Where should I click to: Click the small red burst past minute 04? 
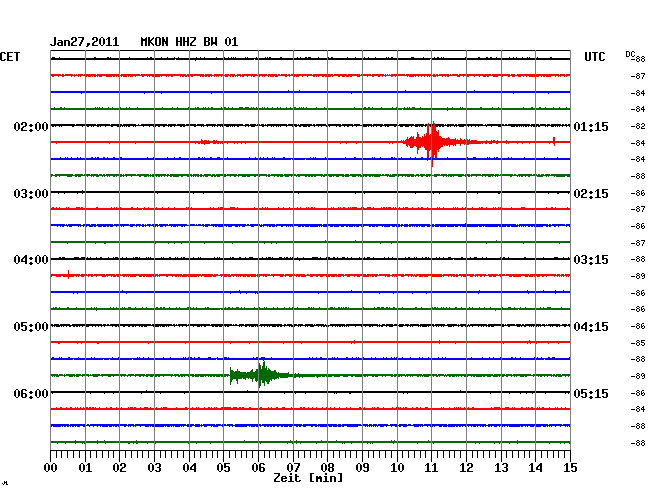point(211,142)
